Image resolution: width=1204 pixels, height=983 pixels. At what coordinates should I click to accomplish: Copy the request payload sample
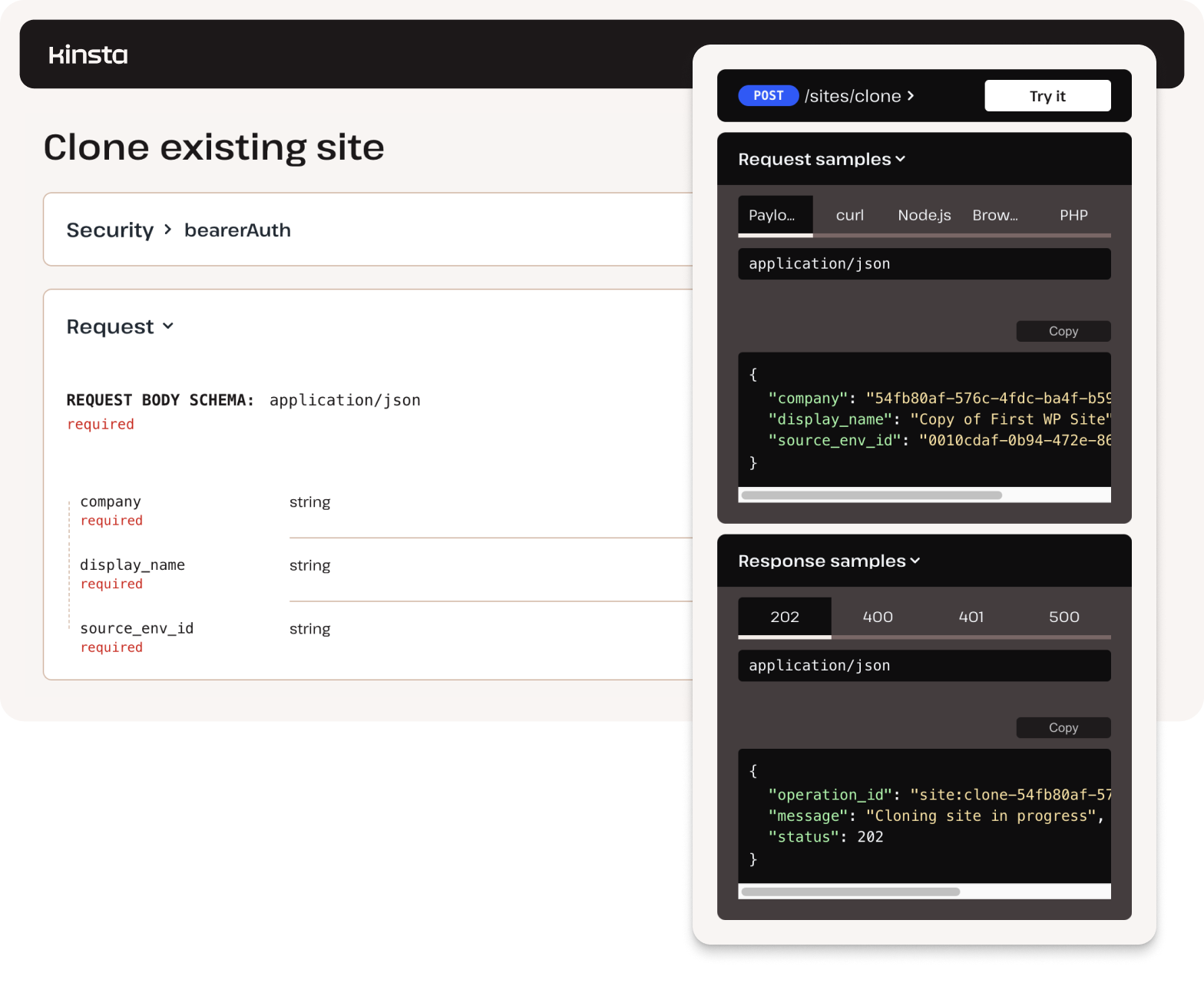click(1063, 331)
